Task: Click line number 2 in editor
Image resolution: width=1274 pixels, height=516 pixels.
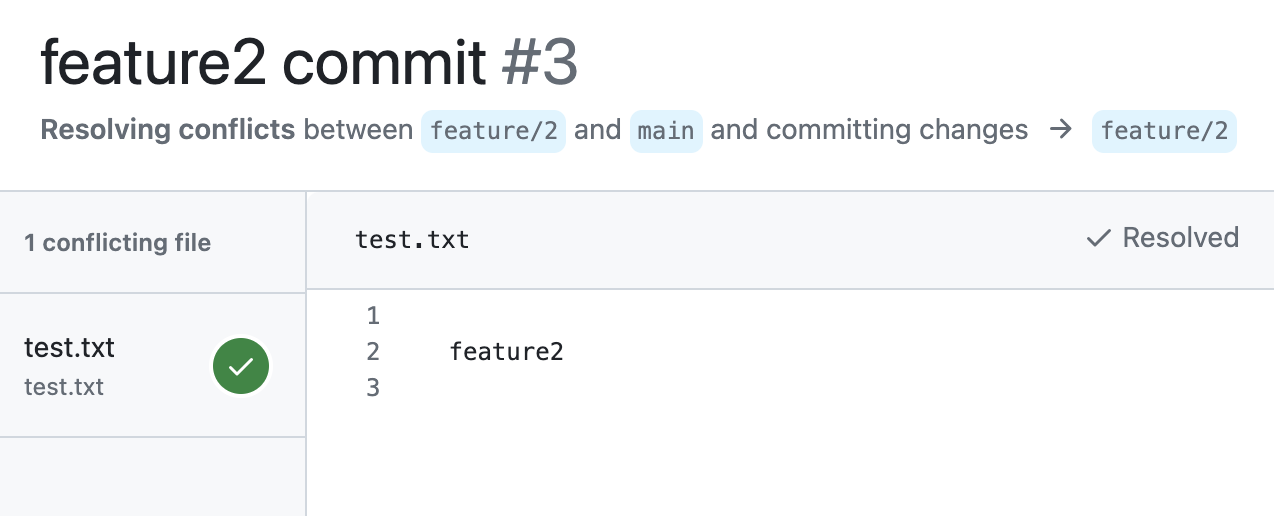Action: (x=373, y=351)
